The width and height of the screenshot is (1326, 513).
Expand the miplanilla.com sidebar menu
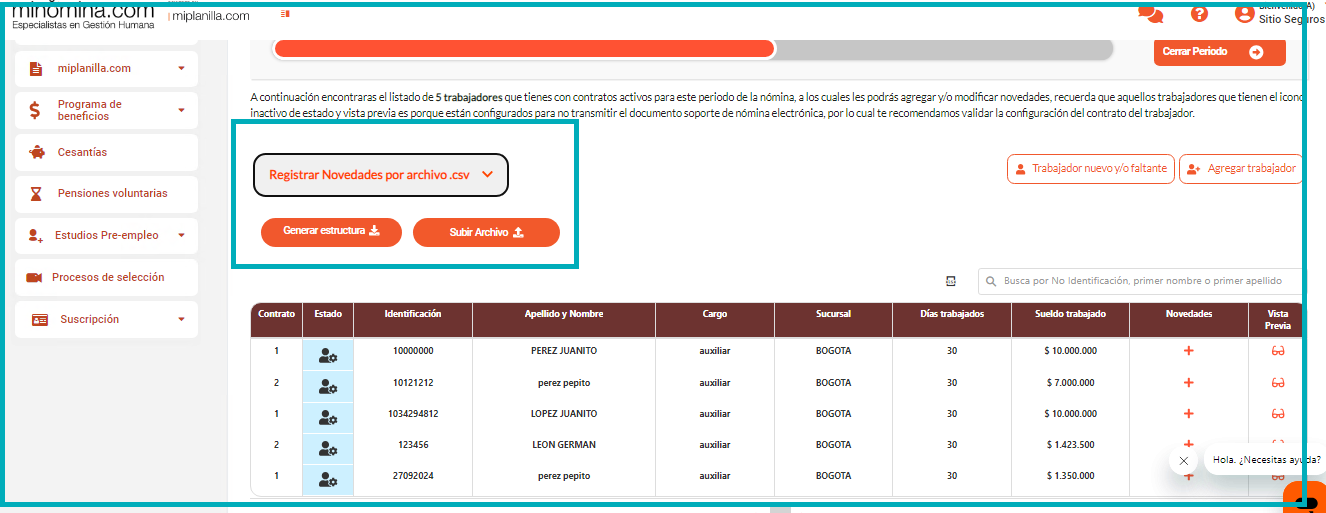pos(181,69)
